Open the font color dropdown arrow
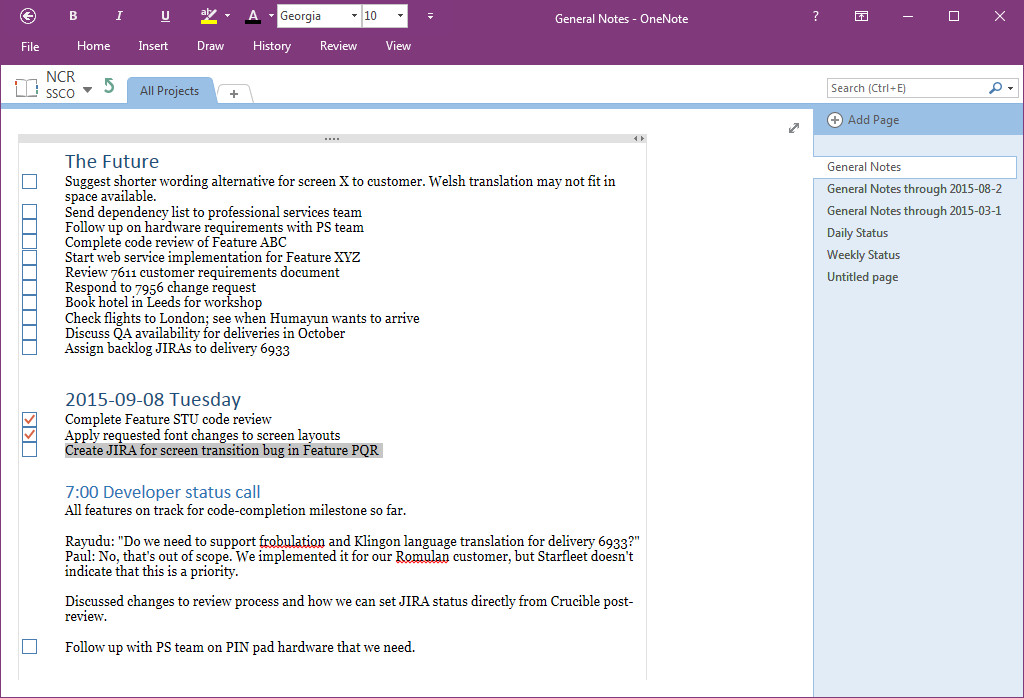This screenshot has height=698, width=1024. point(271,16)
